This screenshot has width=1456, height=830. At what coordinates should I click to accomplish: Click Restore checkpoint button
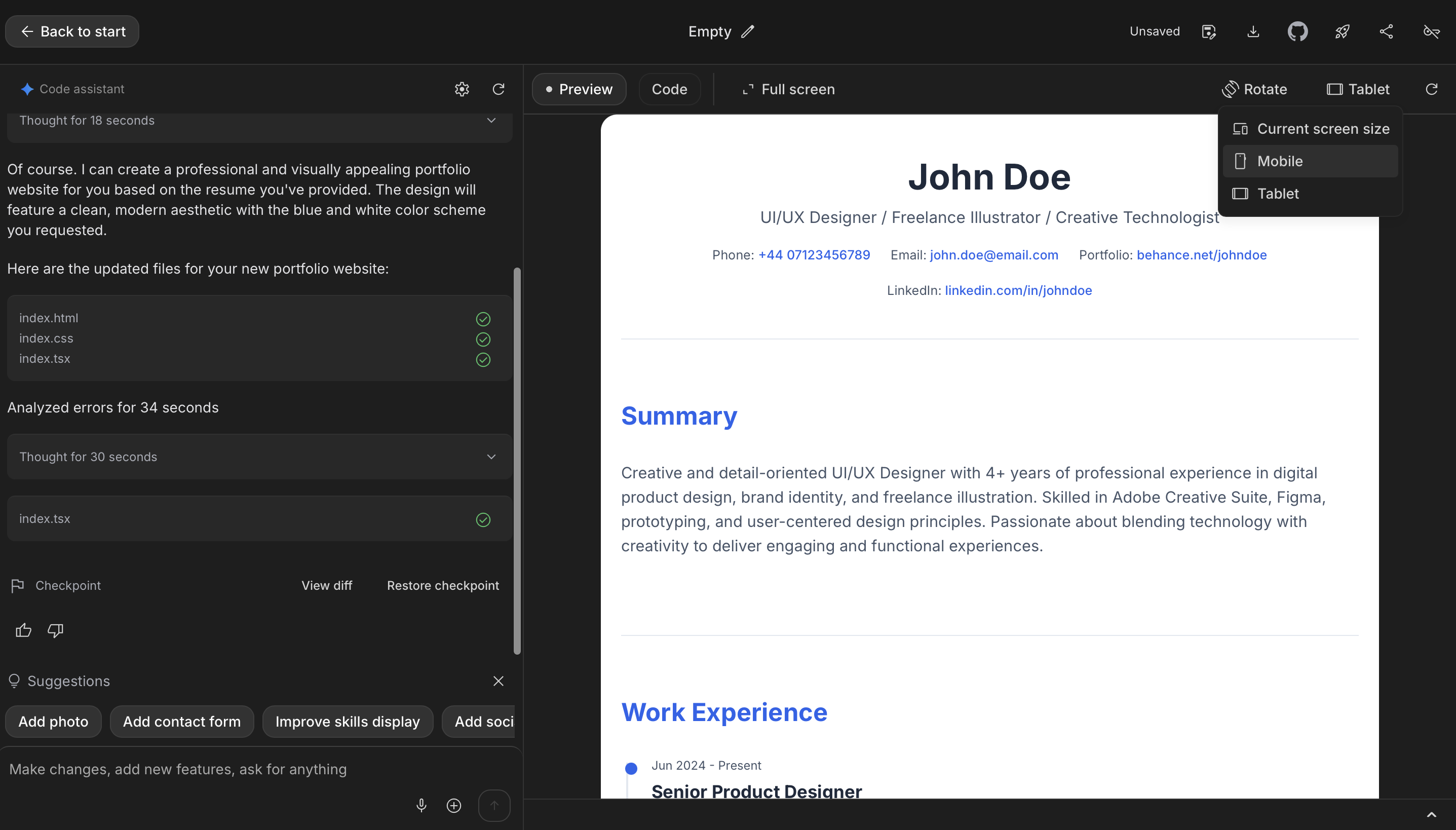coord(442,585)
